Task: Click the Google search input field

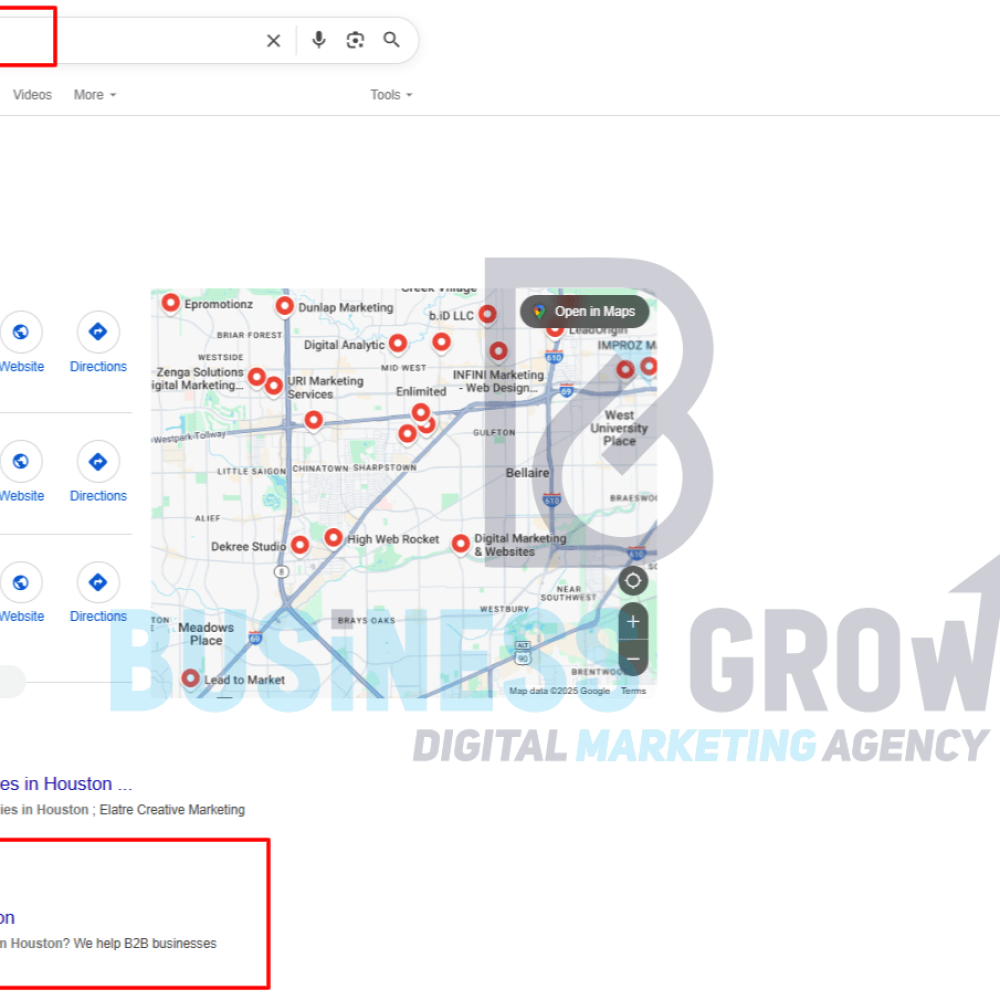Action: [128, 40]
